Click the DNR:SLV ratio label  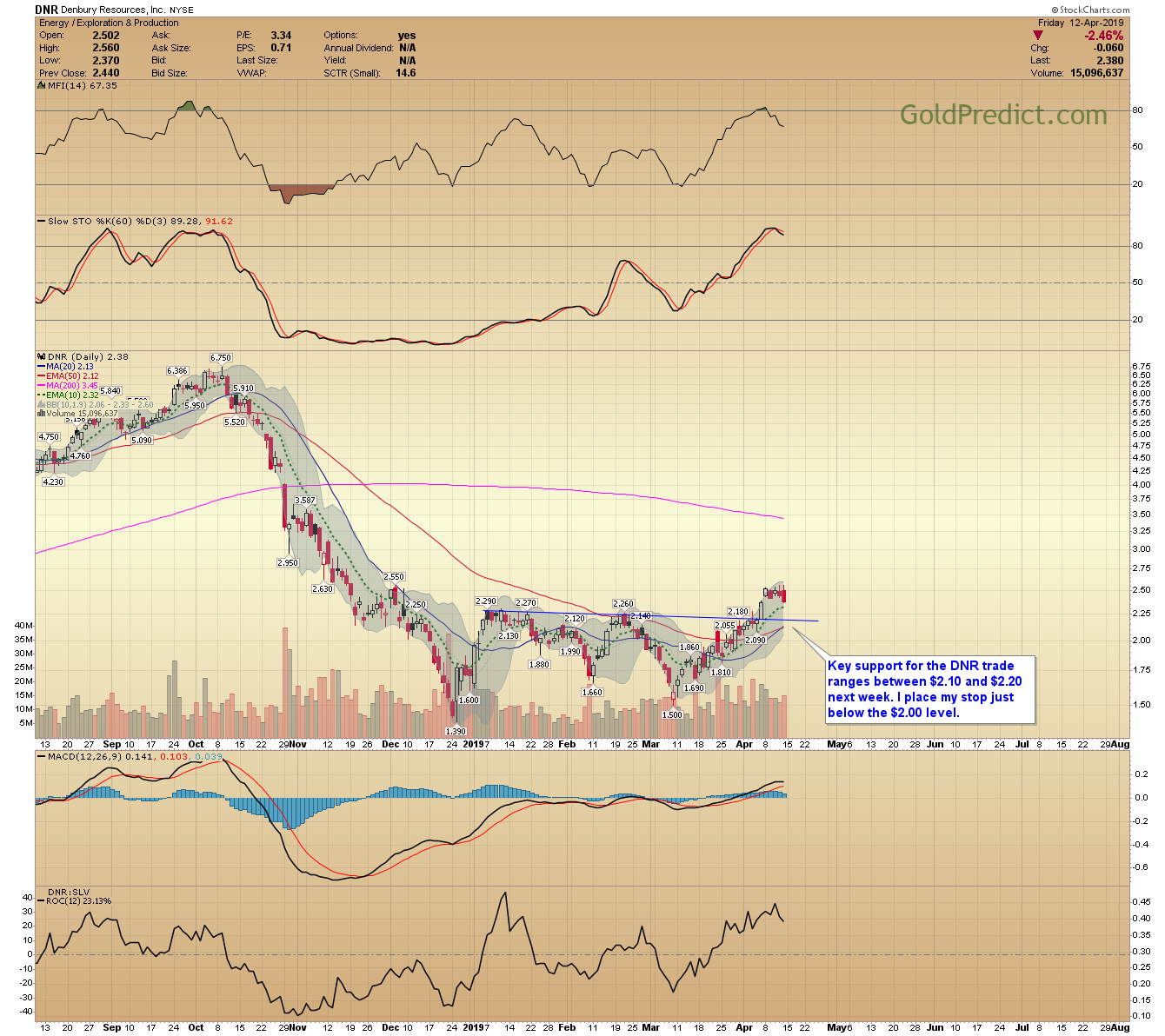coord(69,892)
